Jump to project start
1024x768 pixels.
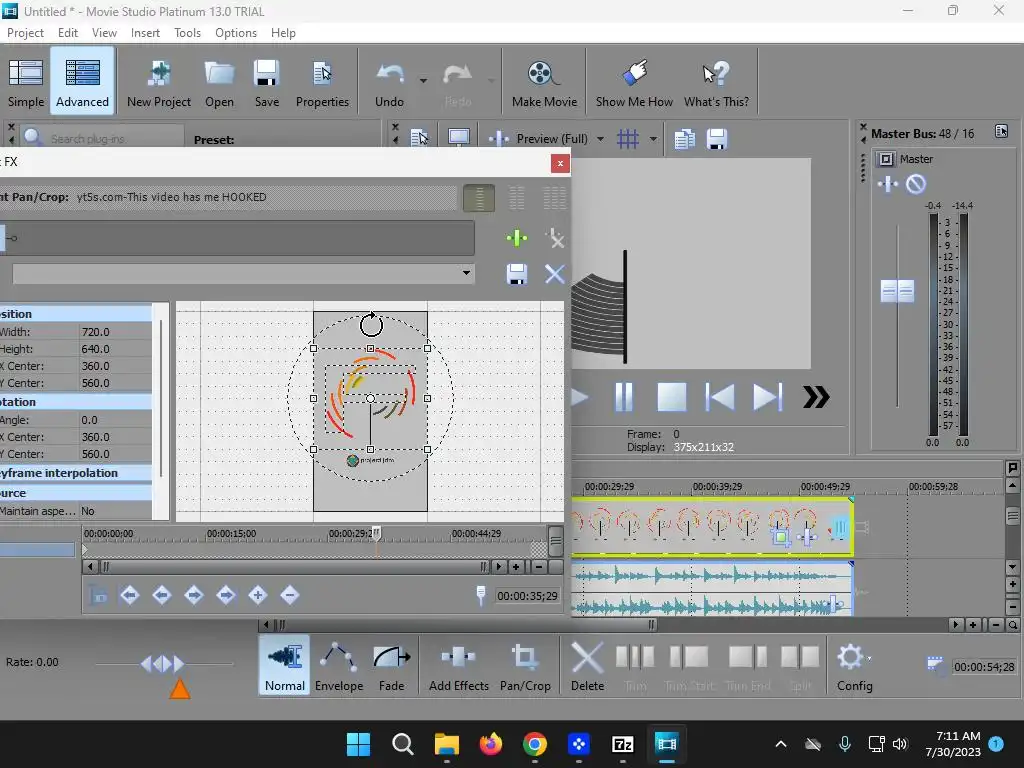tap(720, 397)
